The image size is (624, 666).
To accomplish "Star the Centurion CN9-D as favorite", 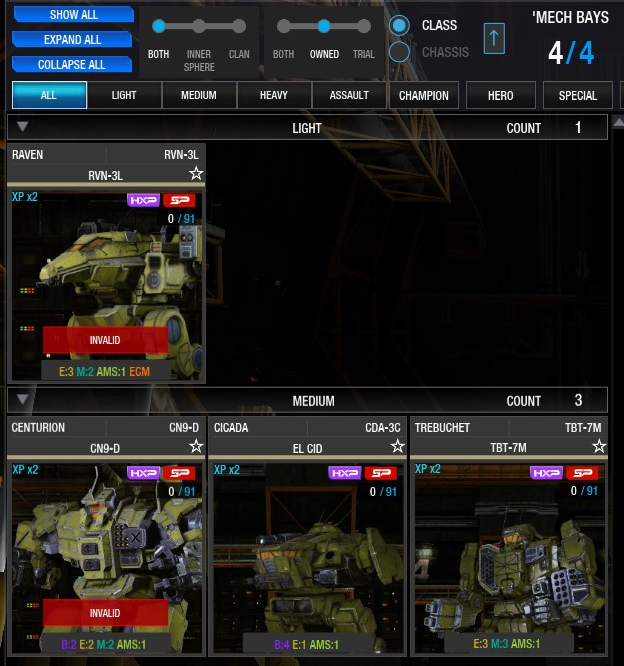I will point(196,446).
